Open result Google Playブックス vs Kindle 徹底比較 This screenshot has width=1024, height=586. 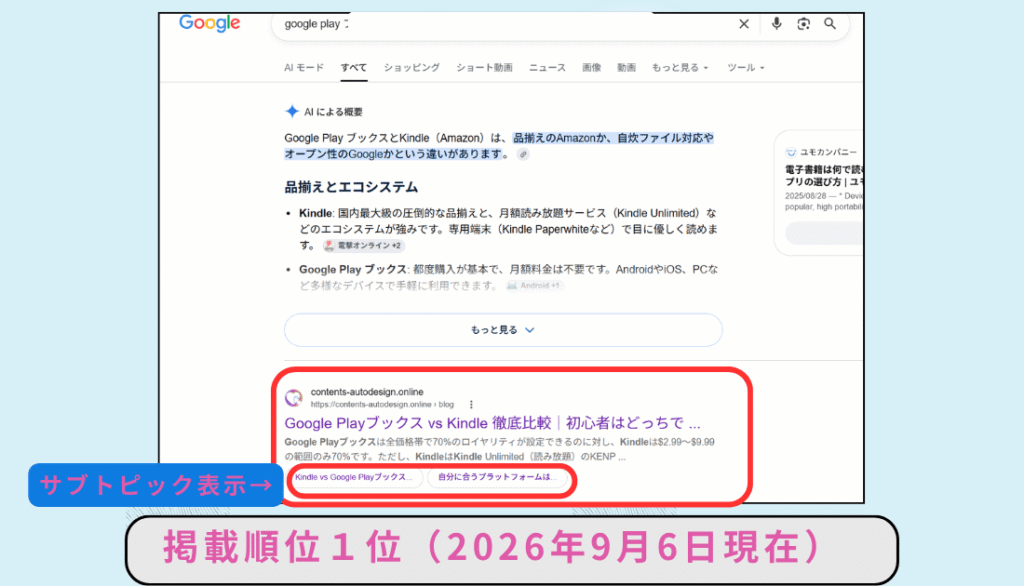click(x=492, y=423)
